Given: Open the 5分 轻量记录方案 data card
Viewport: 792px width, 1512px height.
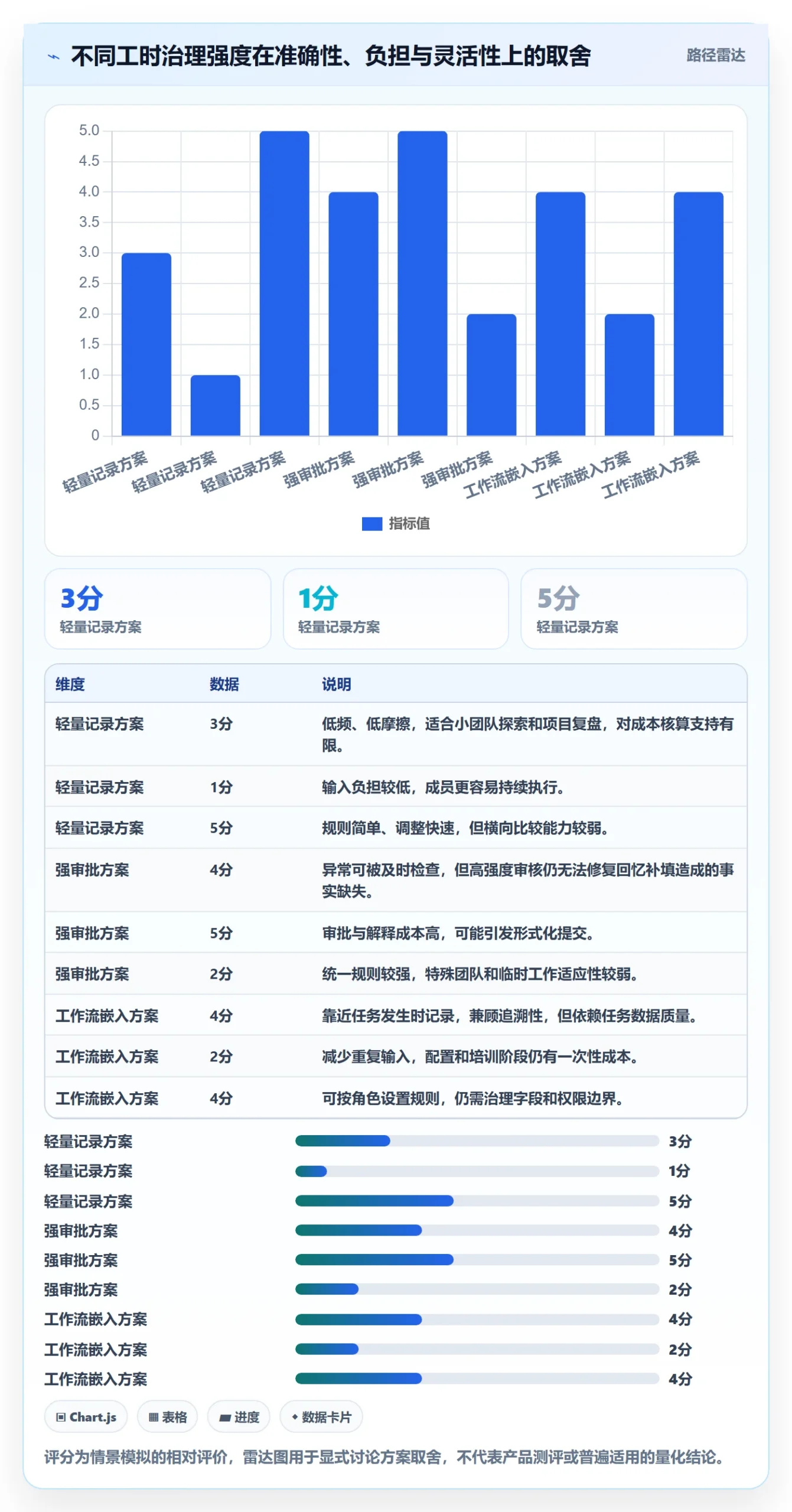Looking at the screenshot, I should [x=634, y=609].
